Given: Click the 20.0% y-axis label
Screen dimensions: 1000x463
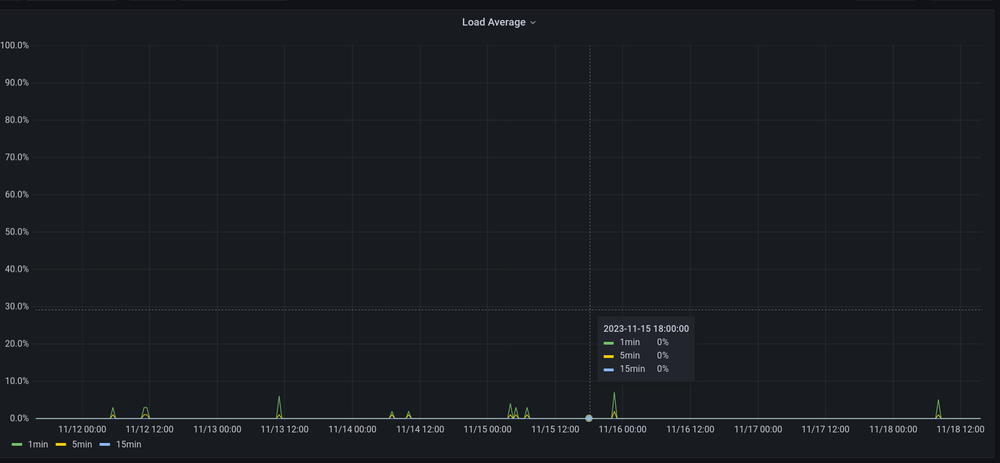Looking at the screenshot, I should coord(17,344).
